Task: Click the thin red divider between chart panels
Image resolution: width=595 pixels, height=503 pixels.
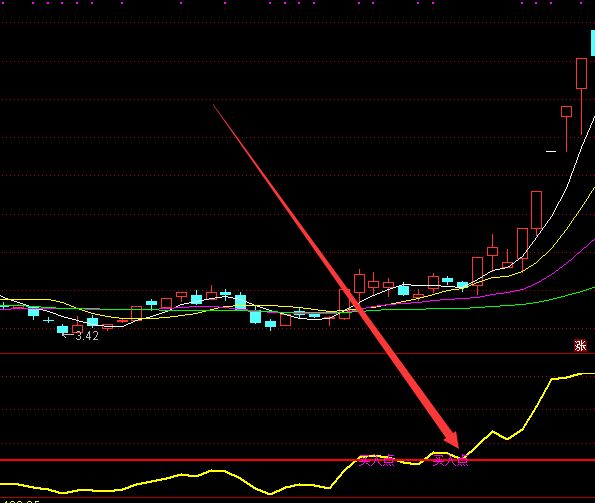Action: tap(298, 354)
